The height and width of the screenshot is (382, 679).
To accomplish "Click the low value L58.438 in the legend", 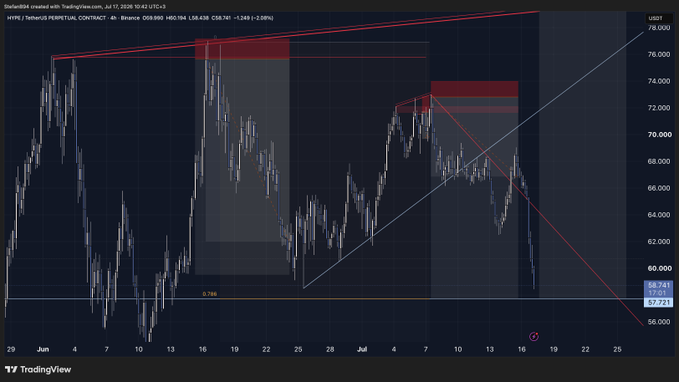I will coord(199,18).
